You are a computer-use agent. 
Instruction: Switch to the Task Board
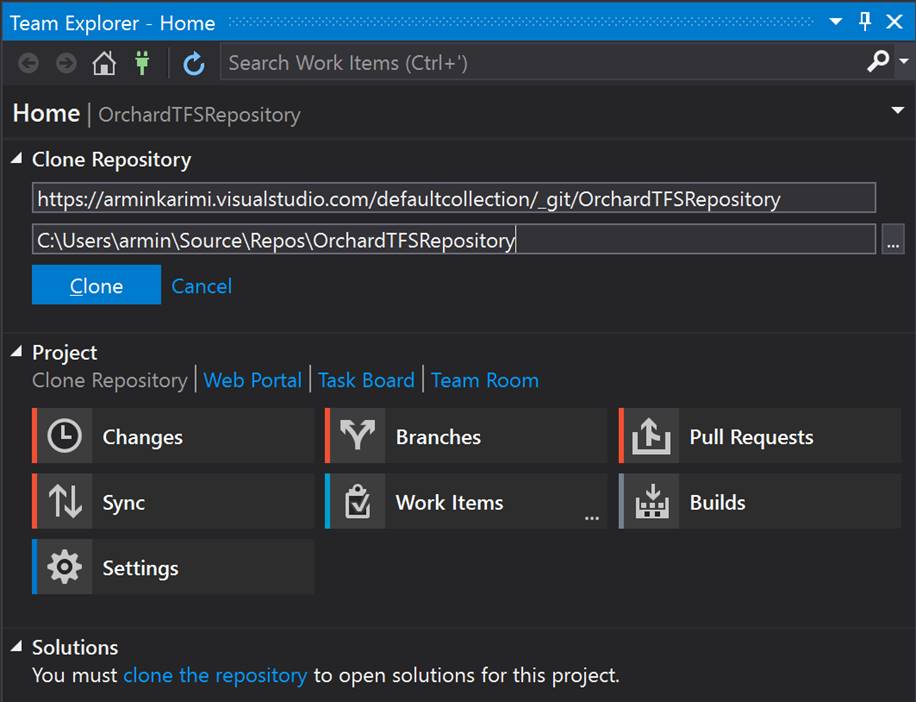click(366, 380)
